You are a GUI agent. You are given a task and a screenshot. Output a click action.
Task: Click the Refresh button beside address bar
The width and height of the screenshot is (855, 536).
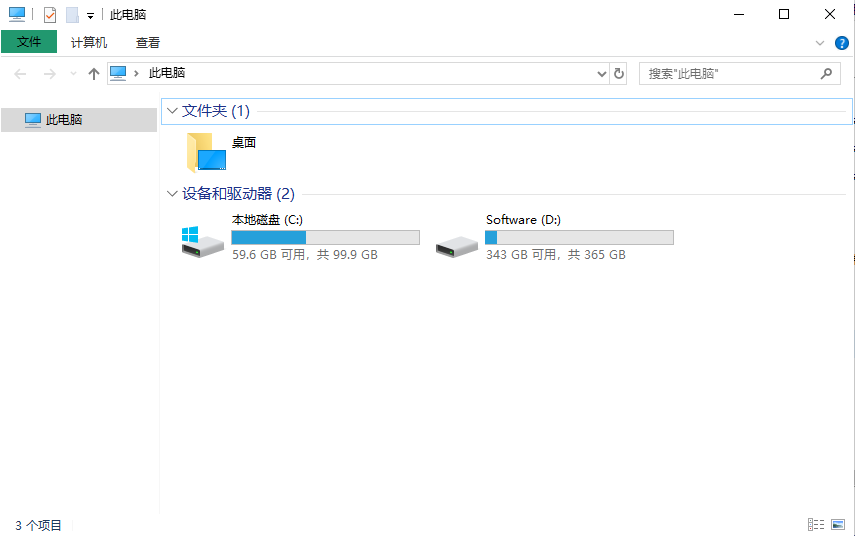point(619,74)
